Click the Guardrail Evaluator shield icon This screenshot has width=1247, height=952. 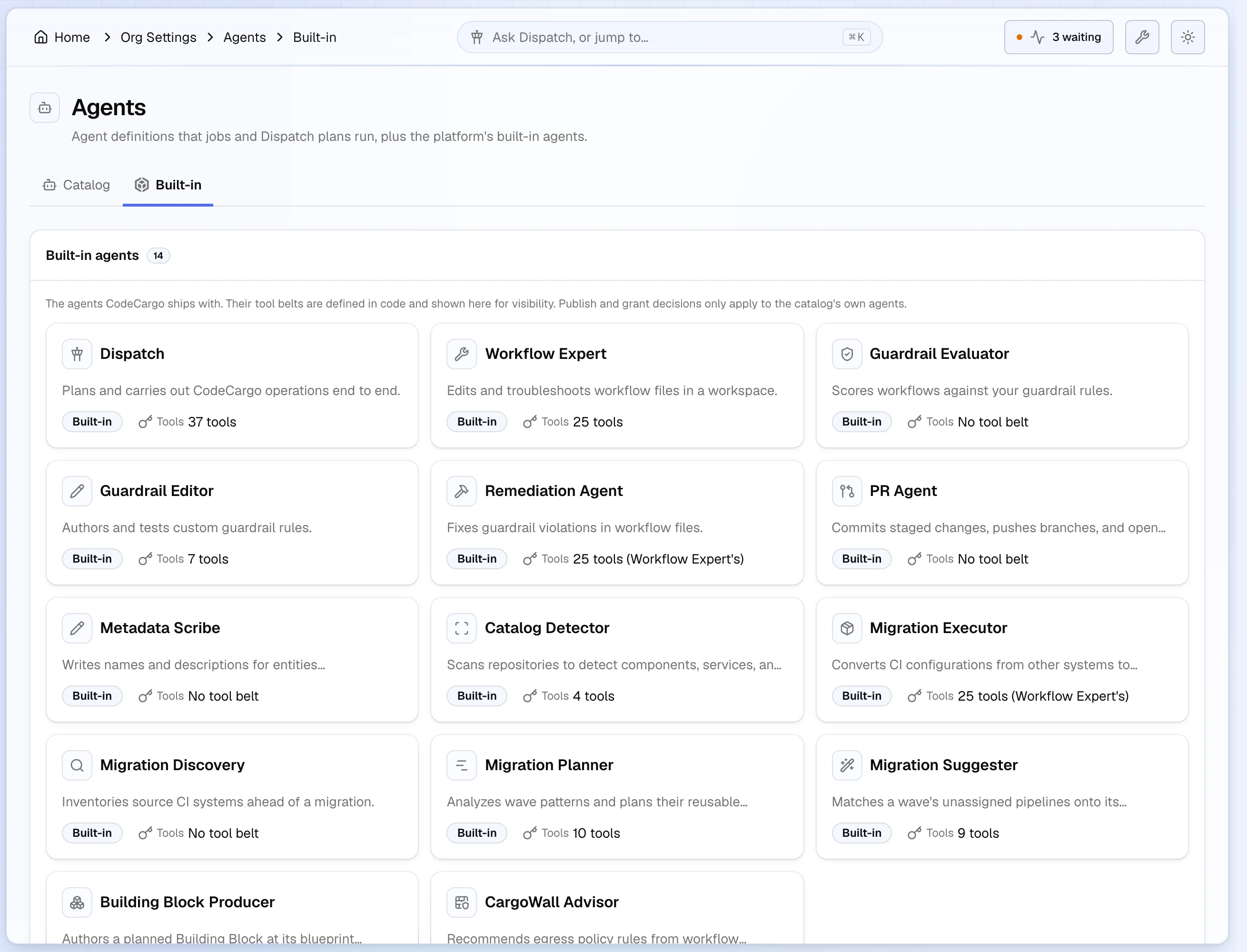tap(846, 354)
